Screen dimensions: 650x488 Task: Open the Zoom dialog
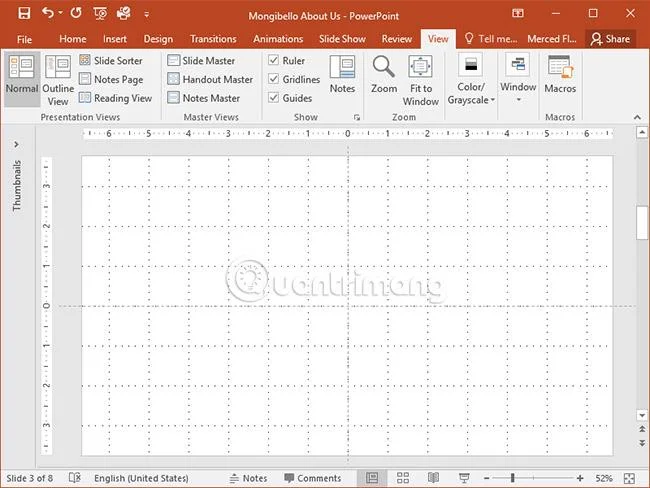click(384, 75)
